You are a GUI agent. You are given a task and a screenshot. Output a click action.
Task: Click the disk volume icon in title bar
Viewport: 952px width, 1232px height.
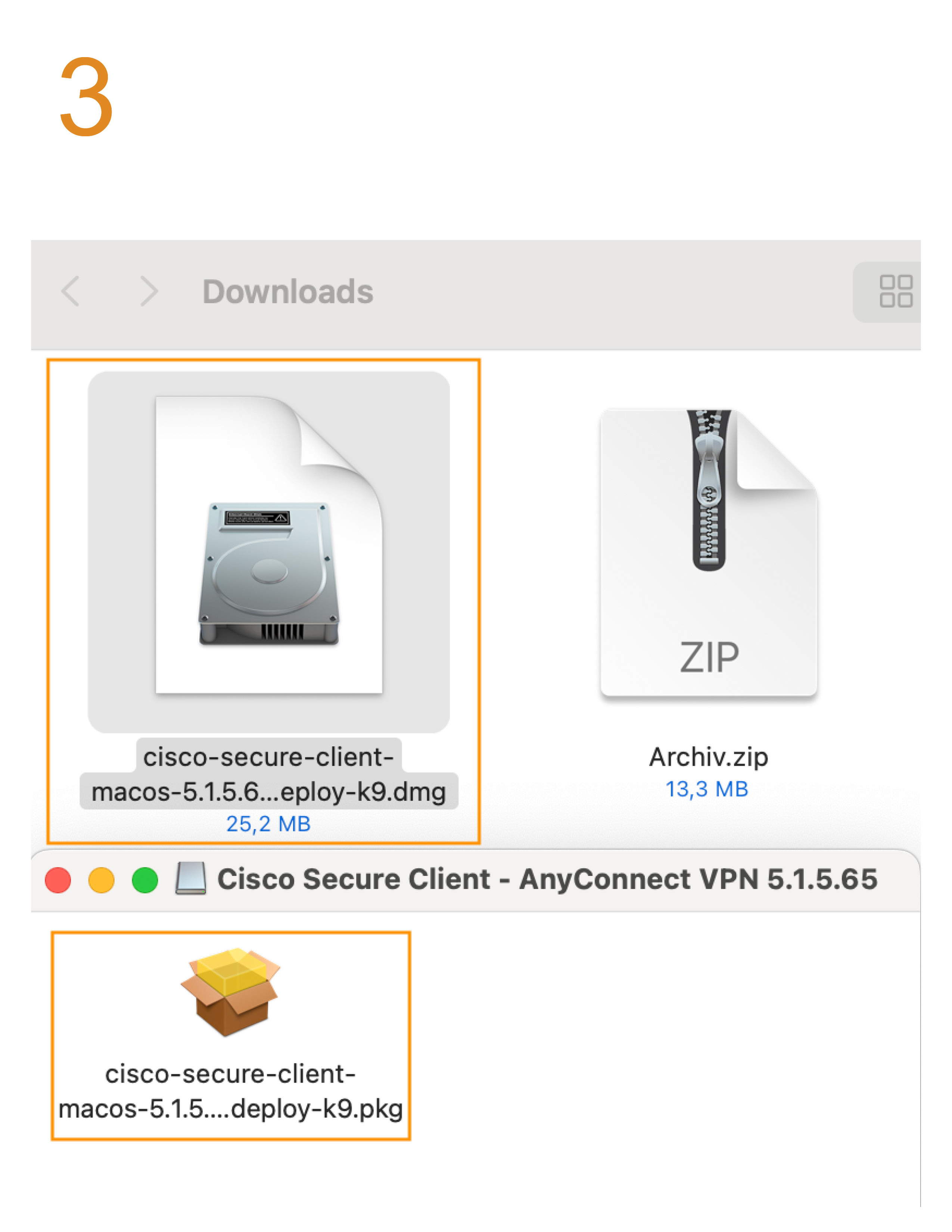click(191, 878)
